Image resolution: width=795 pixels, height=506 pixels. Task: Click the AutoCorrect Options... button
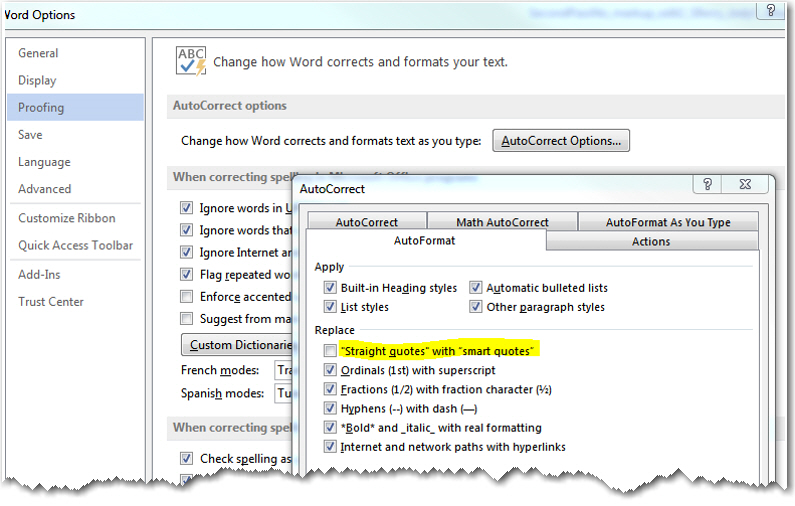point(561,141)
